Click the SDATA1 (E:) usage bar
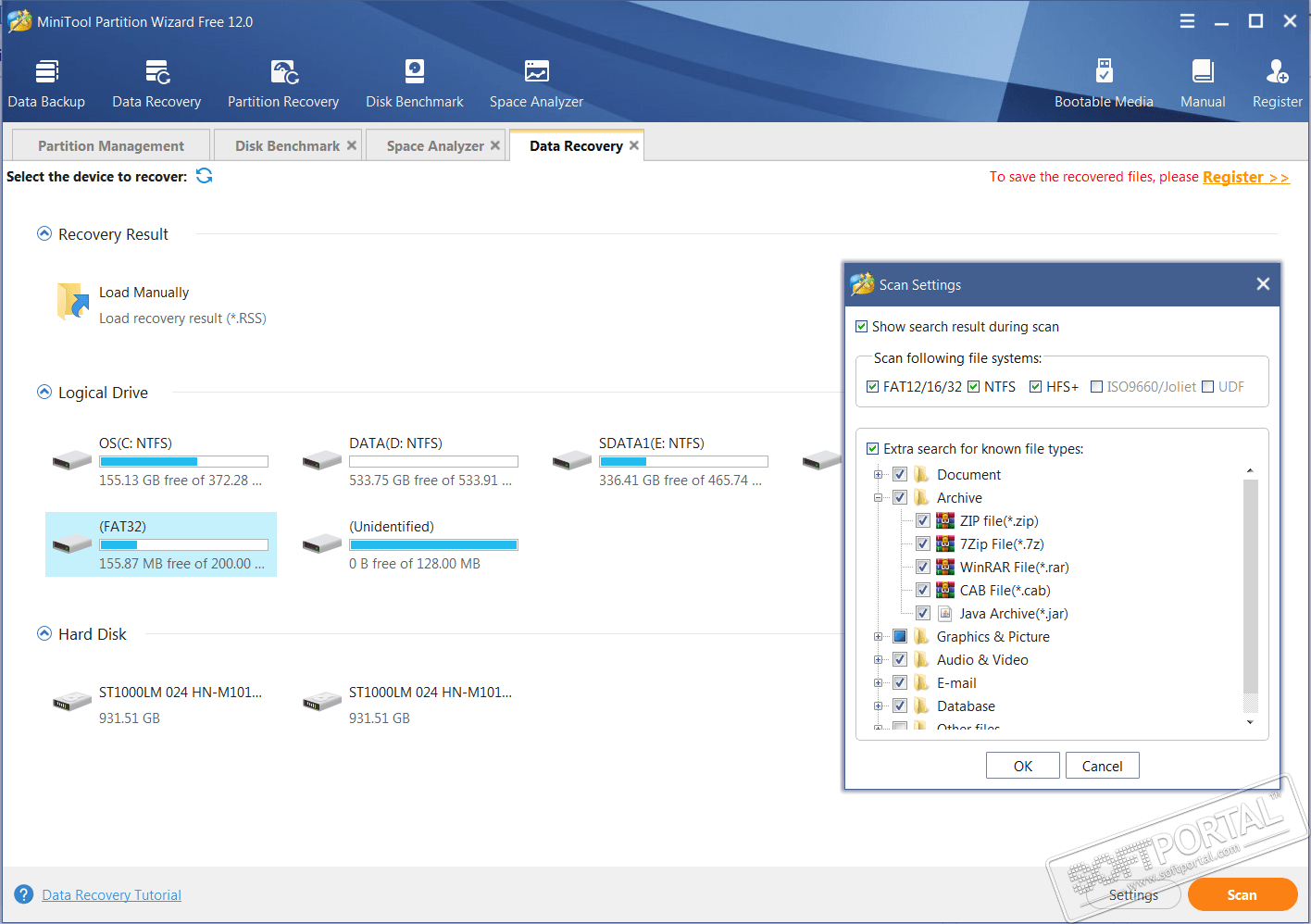The width and height of the screenshot is (1311, 924). click(x=684, y=461)
